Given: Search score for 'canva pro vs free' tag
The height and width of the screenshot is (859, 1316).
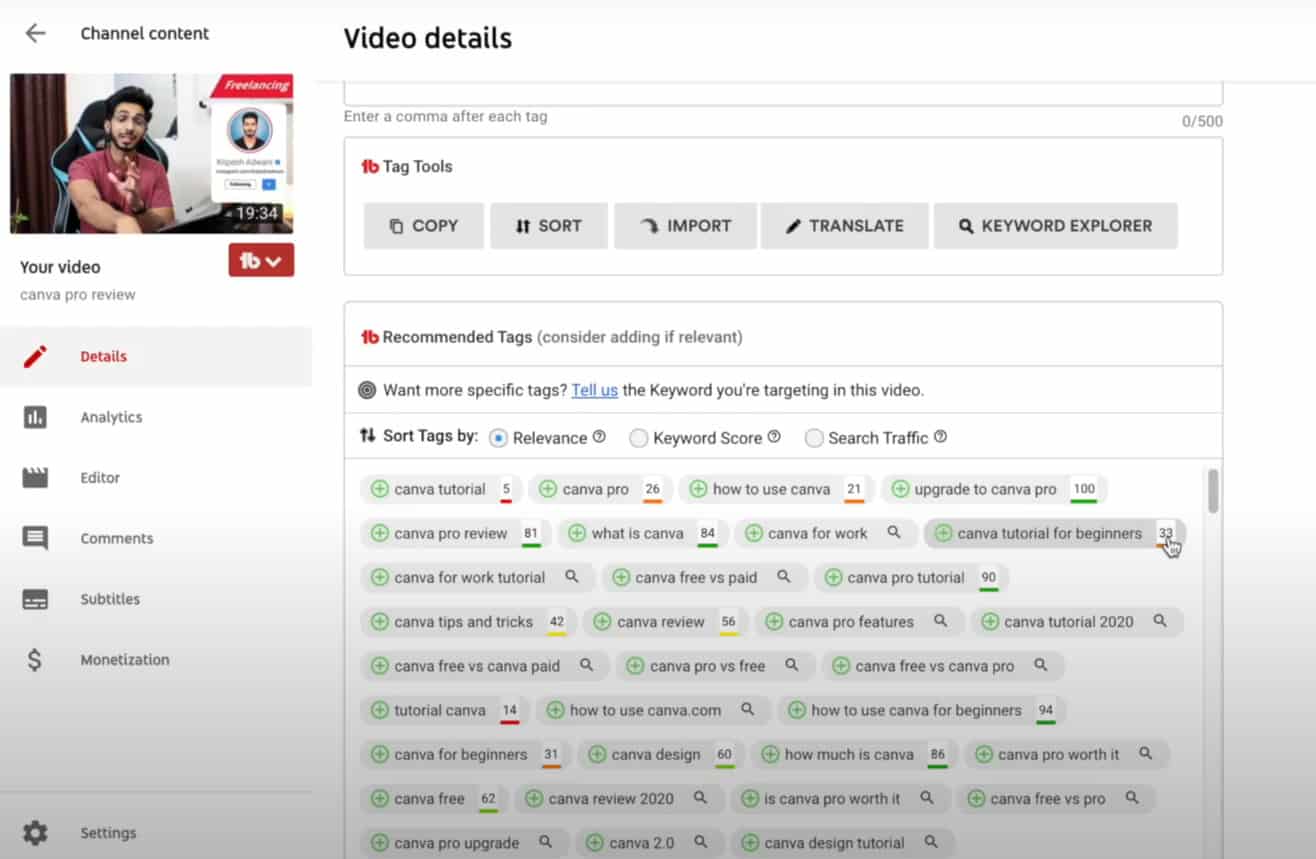Looking at the screenshot, I should pos(792,665).
